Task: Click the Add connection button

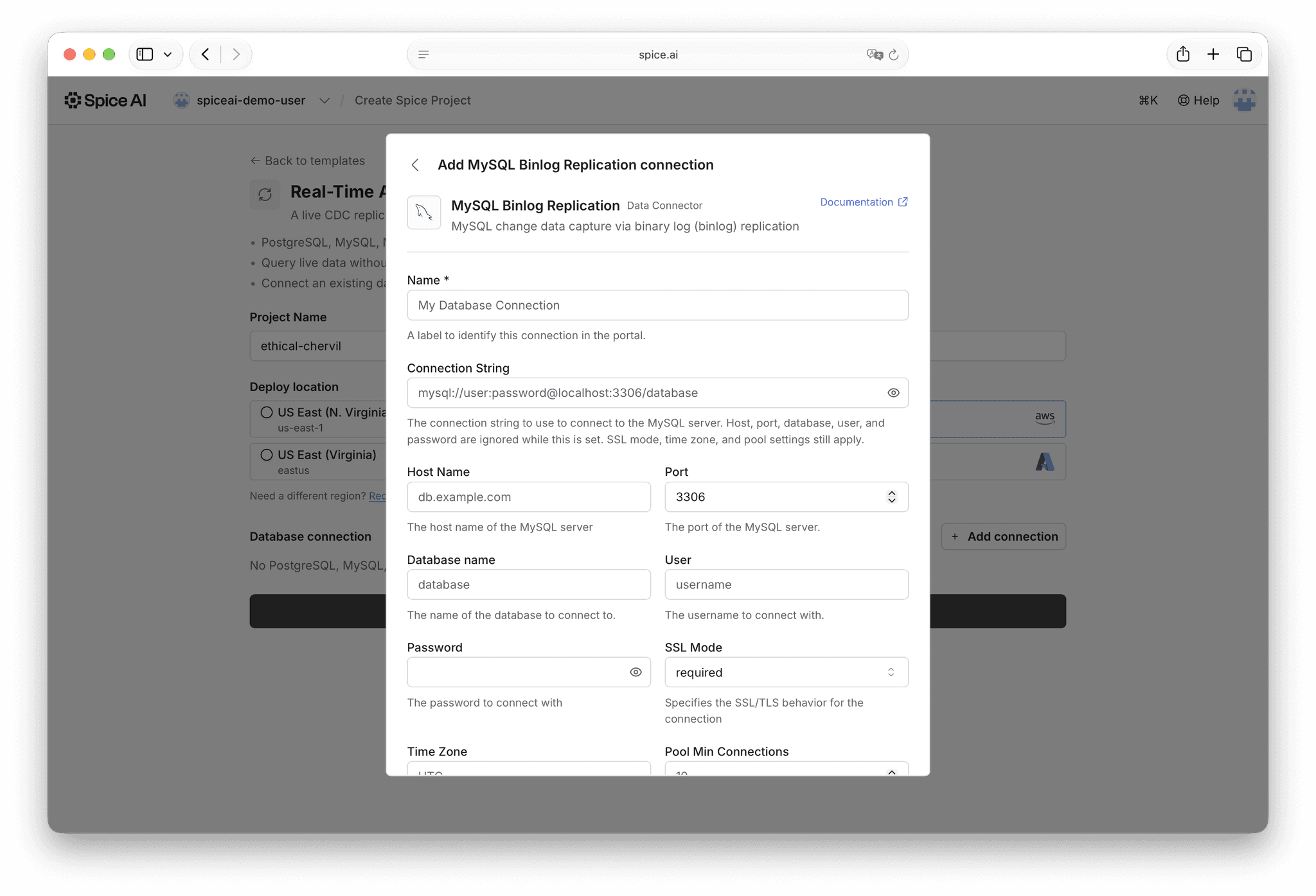Action: click(x=1004, y=537)
